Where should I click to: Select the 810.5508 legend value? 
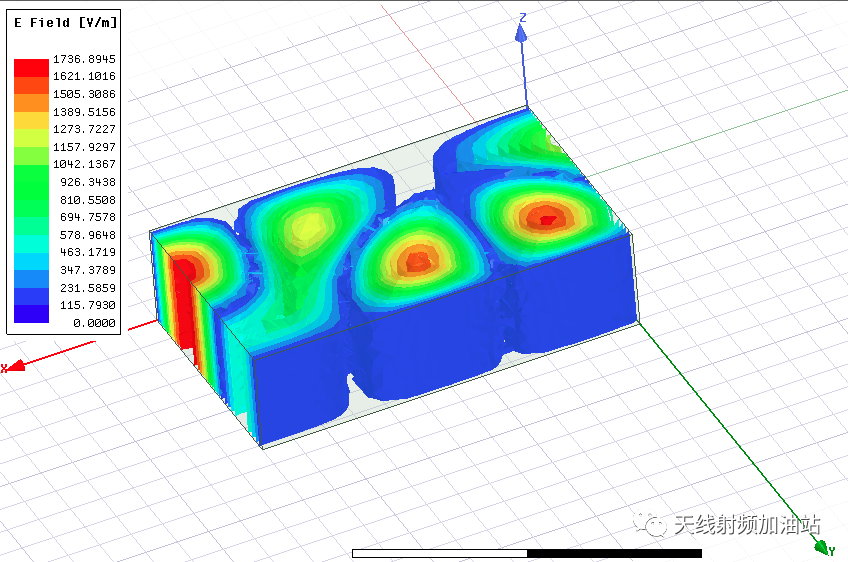[x=88, y=200]
